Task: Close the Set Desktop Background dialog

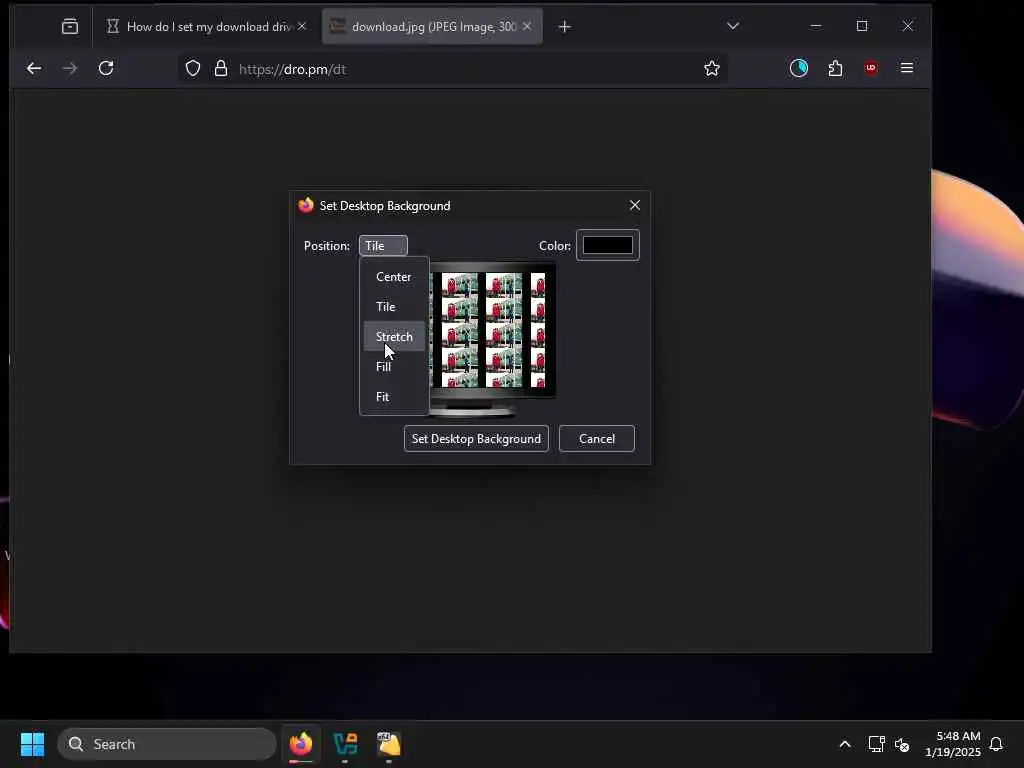Action: [x=635, y=205]
